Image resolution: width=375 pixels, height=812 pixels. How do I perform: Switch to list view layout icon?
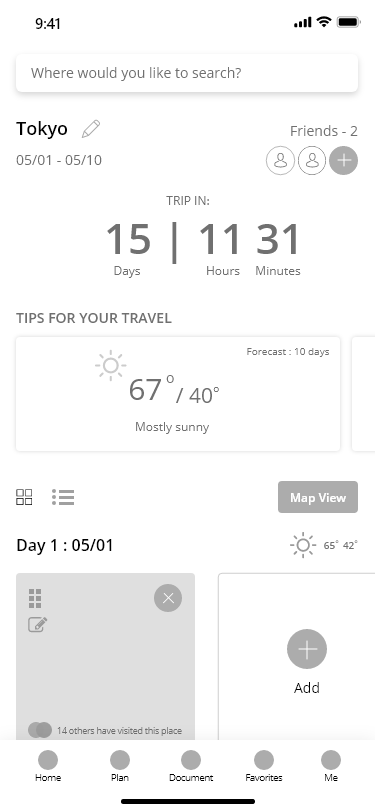click(63, 497)
